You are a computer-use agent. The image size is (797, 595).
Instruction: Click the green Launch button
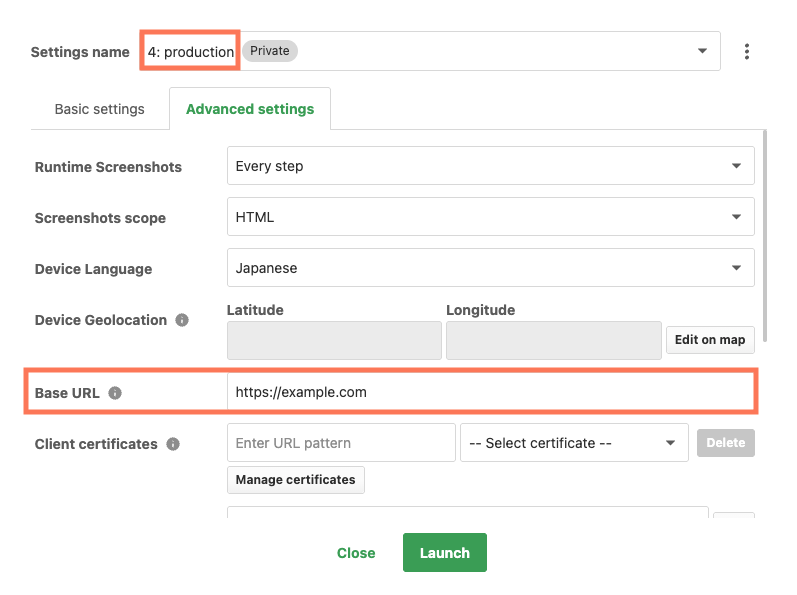click(x=445, y=553)
